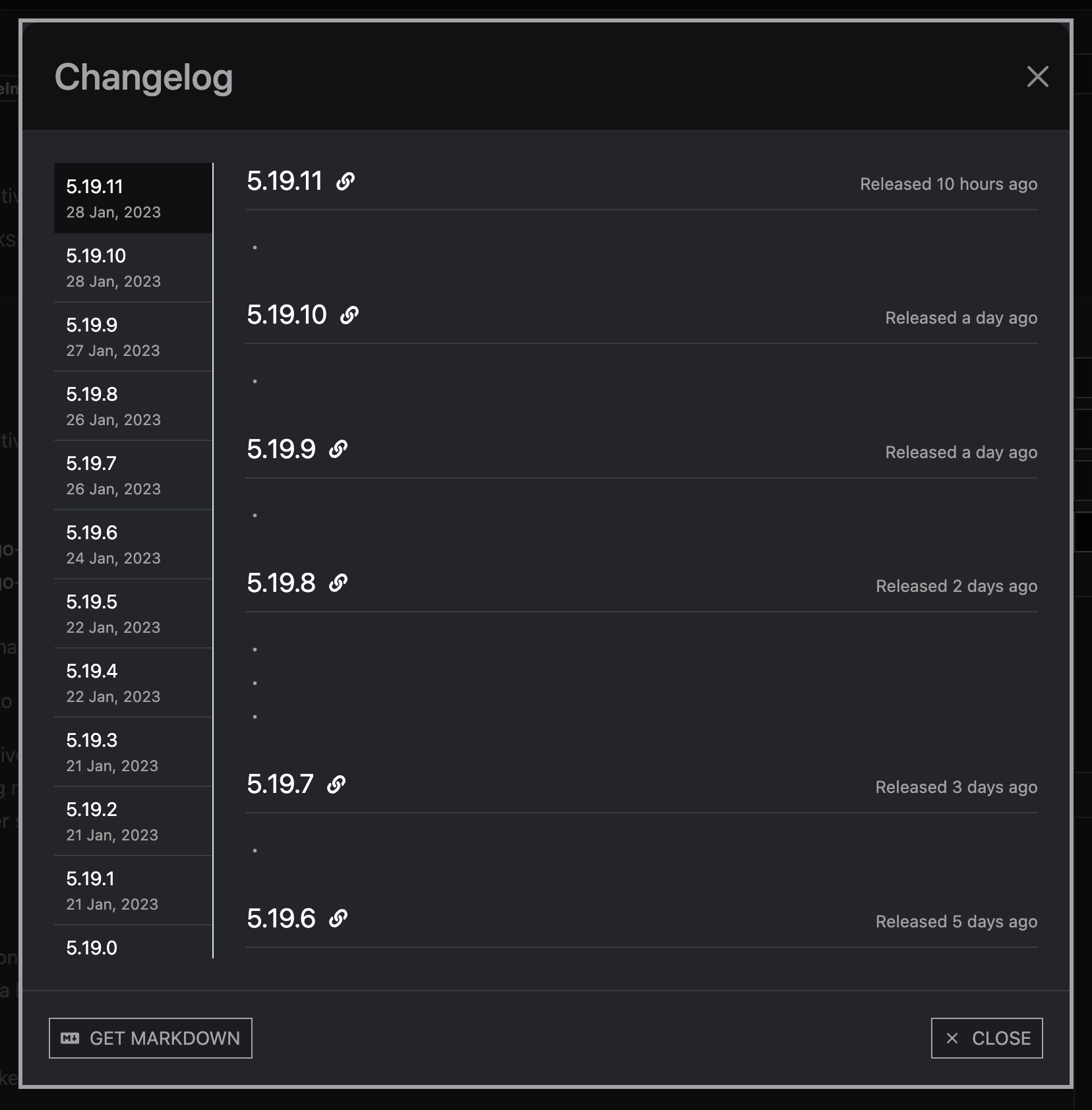
Task: Click the X icon on the close button
Action: [952, 1038]
